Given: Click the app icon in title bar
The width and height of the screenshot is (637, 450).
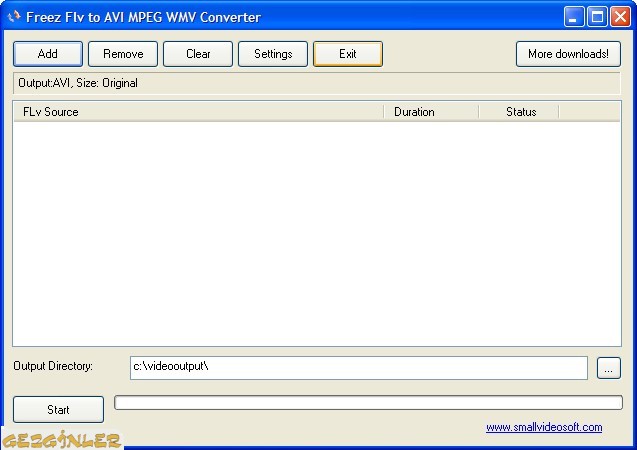Looking at the screenshot, I should 14,17.
